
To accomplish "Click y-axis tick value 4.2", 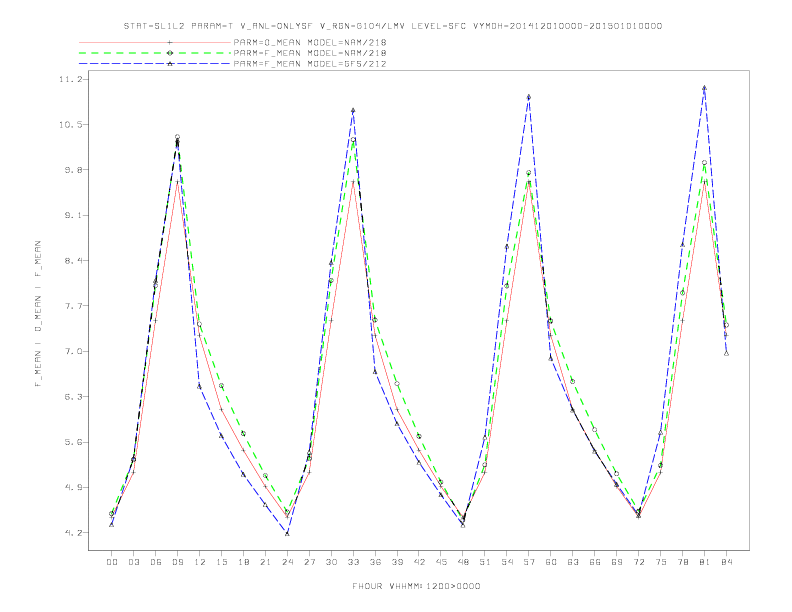I will tap(72, 532).
